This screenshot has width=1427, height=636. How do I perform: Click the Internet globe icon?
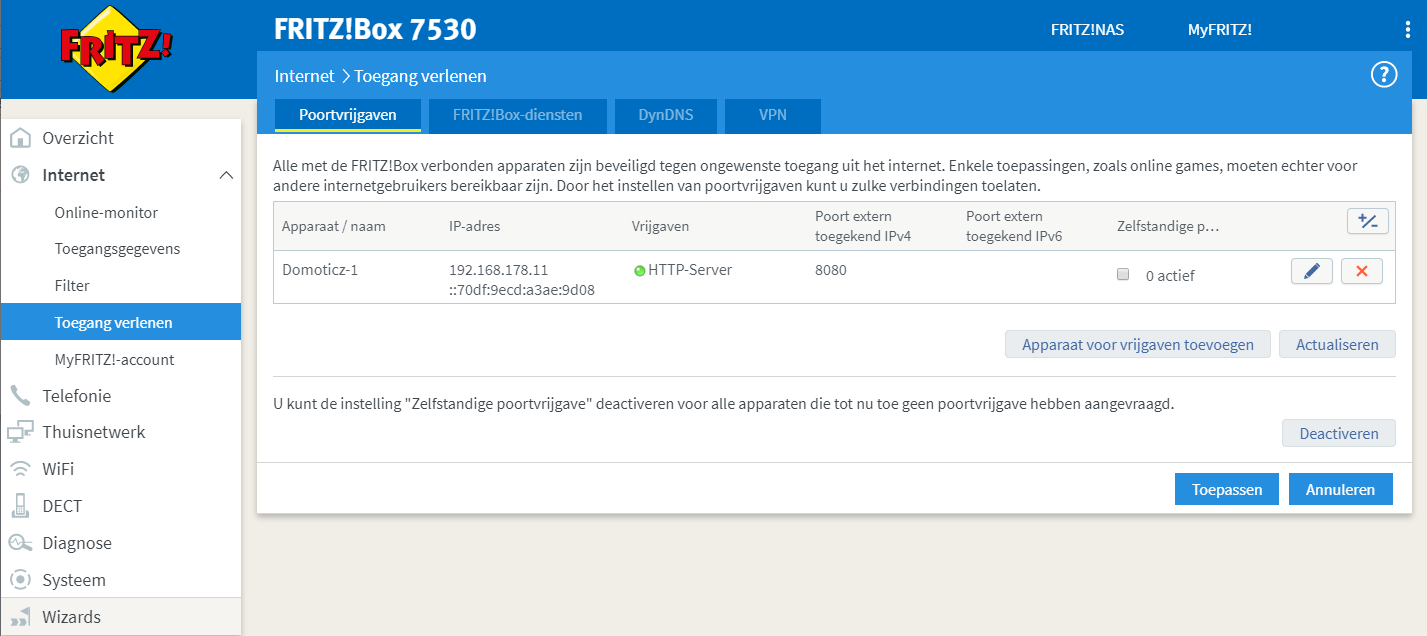20,175
